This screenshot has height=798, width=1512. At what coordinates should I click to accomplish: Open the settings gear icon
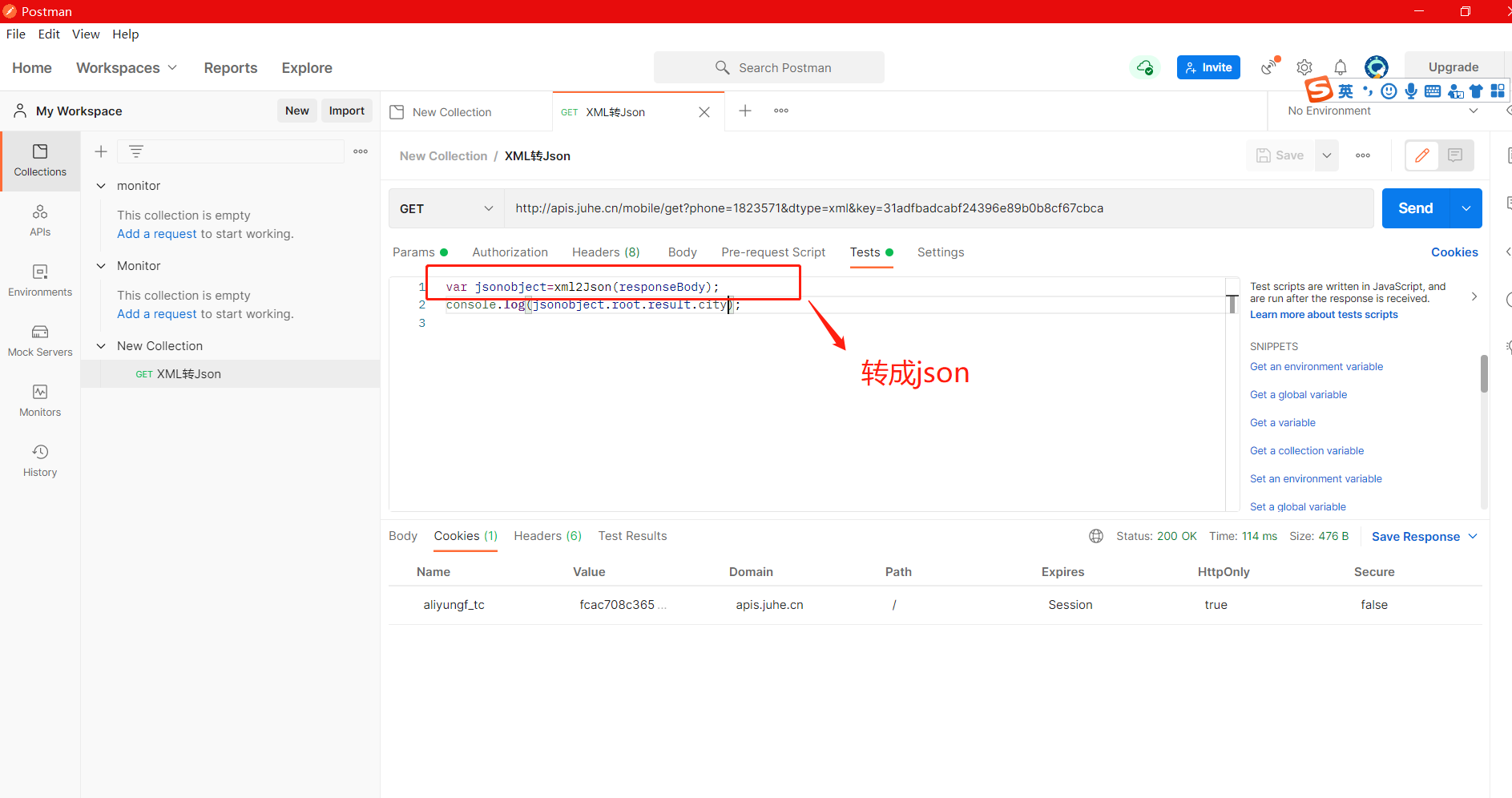(x=1304, y=67)
